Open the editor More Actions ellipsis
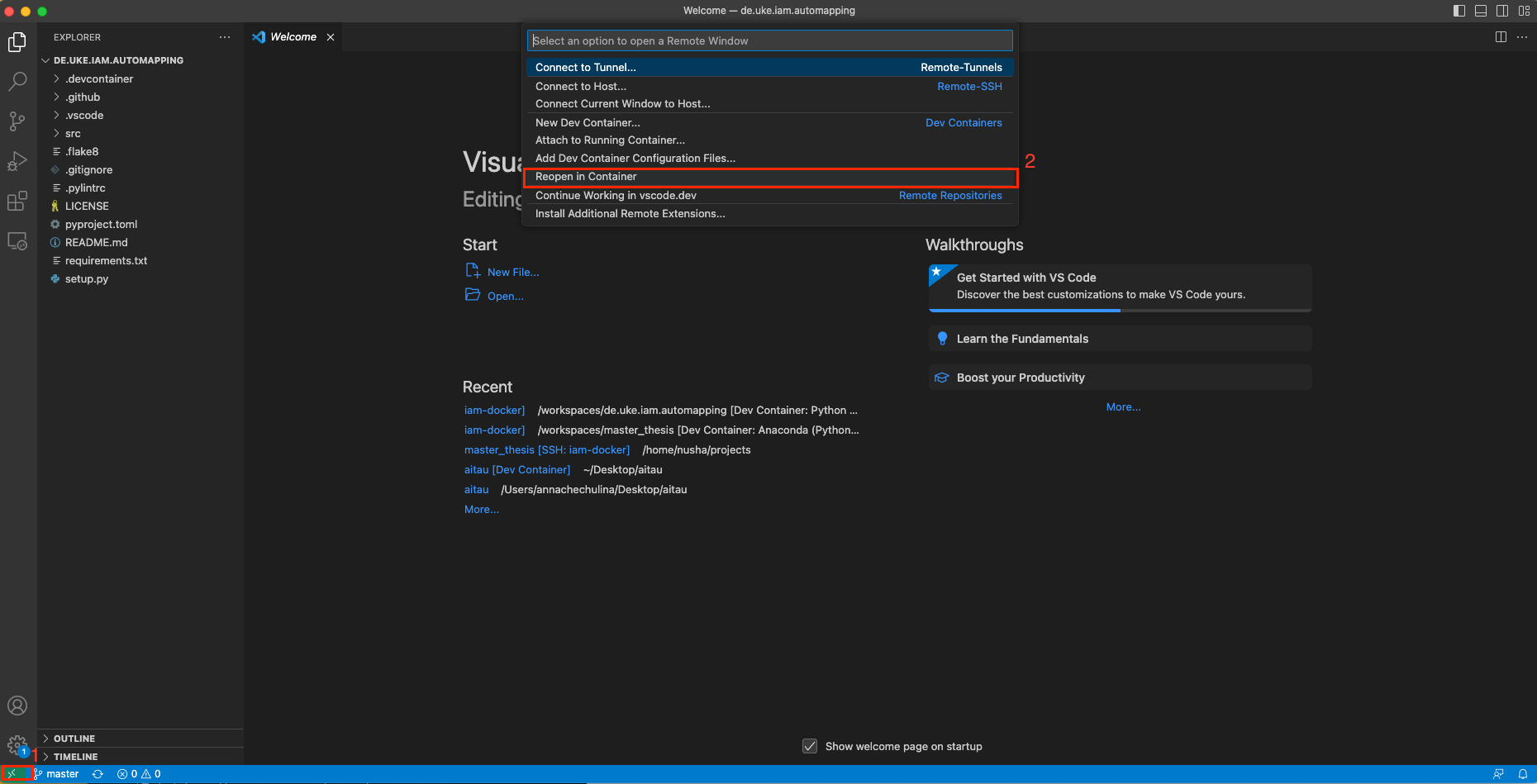The width and height of the screenshot is (1537, 784). (1522, 37)
